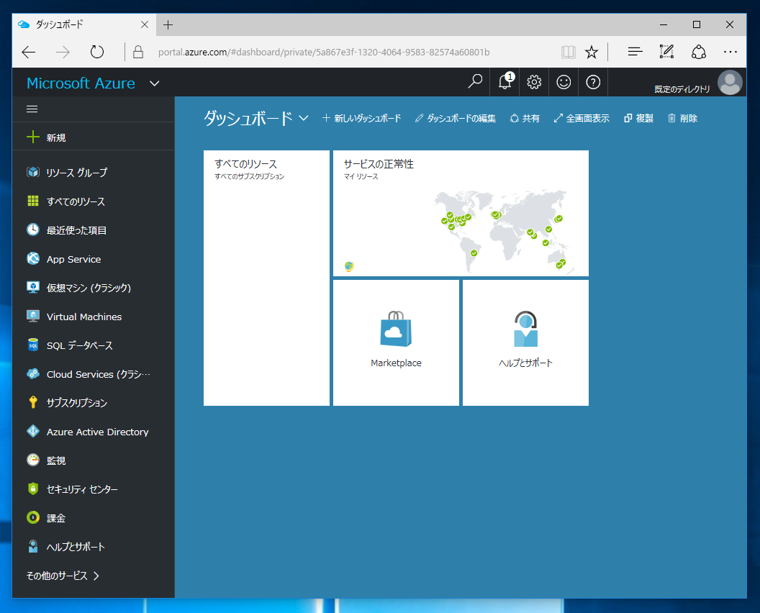Open the すべてのリソース tile
Viewport: 760px width, 613px height.
pyautogui.click(x=267, y=278)
